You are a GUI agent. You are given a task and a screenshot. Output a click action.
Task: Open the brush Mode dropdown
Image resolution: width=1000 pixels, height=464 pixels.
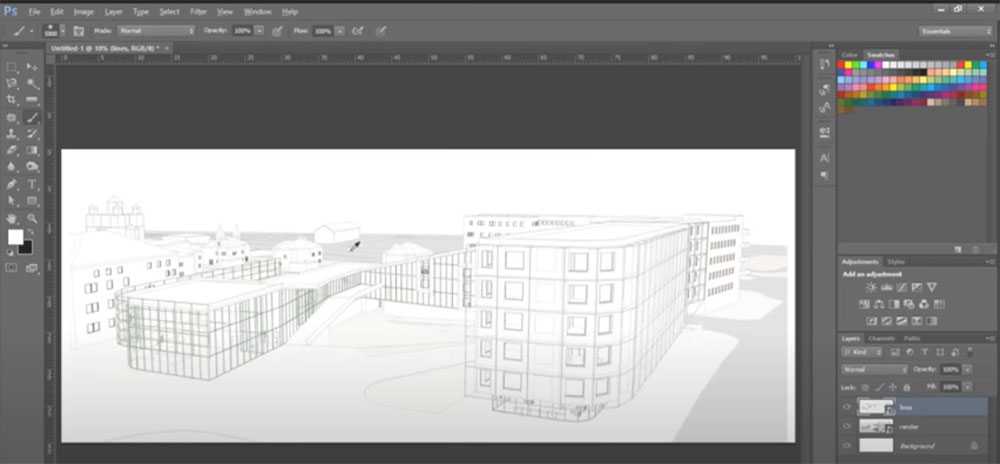155,31
